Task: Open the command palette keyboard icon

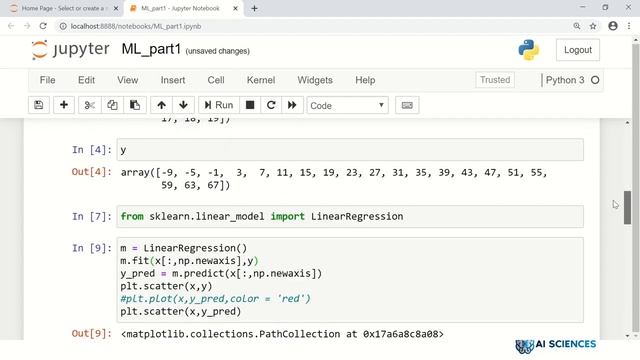Action: (x=407, y=105)
